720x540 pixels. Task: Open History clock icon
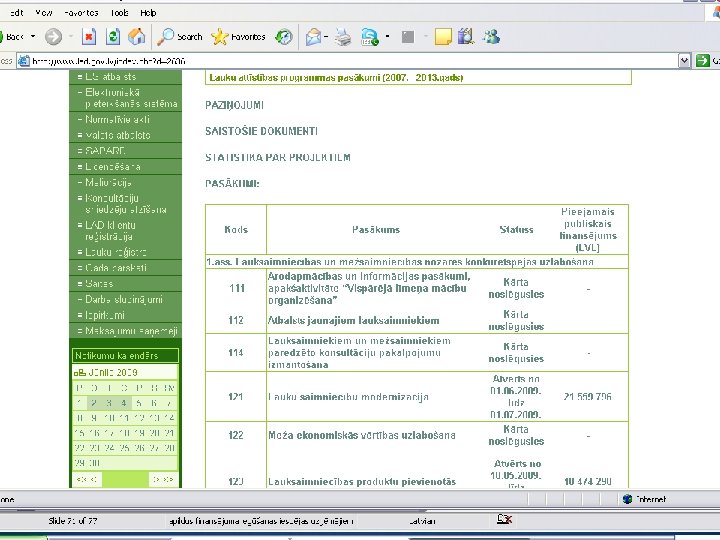pyautogui.click(x=284, y=37)
